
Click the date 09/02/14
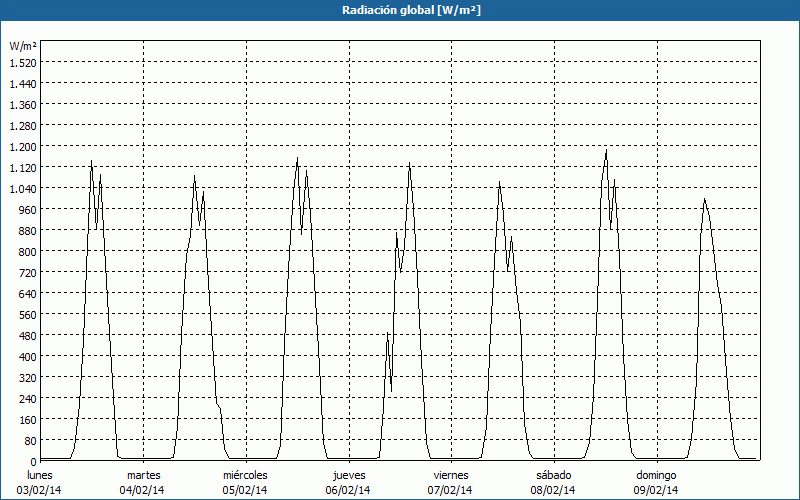pyautogui.click(x=656, y=490)
